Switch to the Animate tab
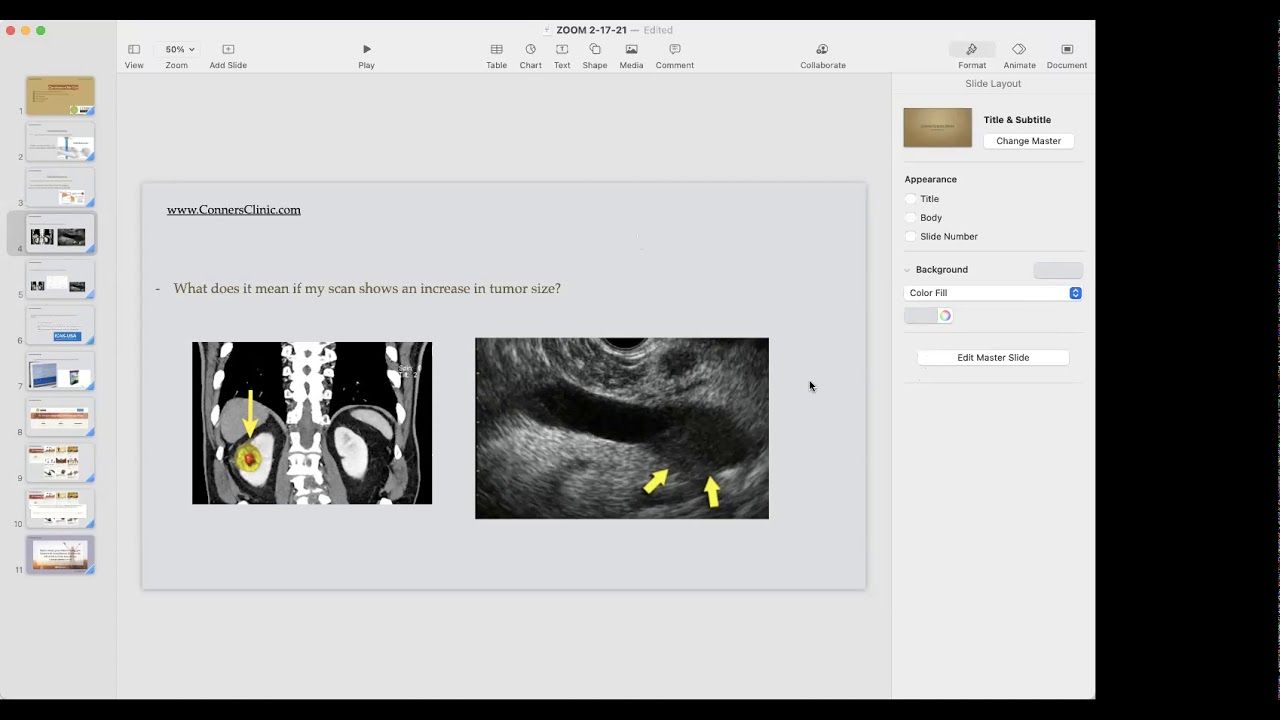 point(1019,49)
